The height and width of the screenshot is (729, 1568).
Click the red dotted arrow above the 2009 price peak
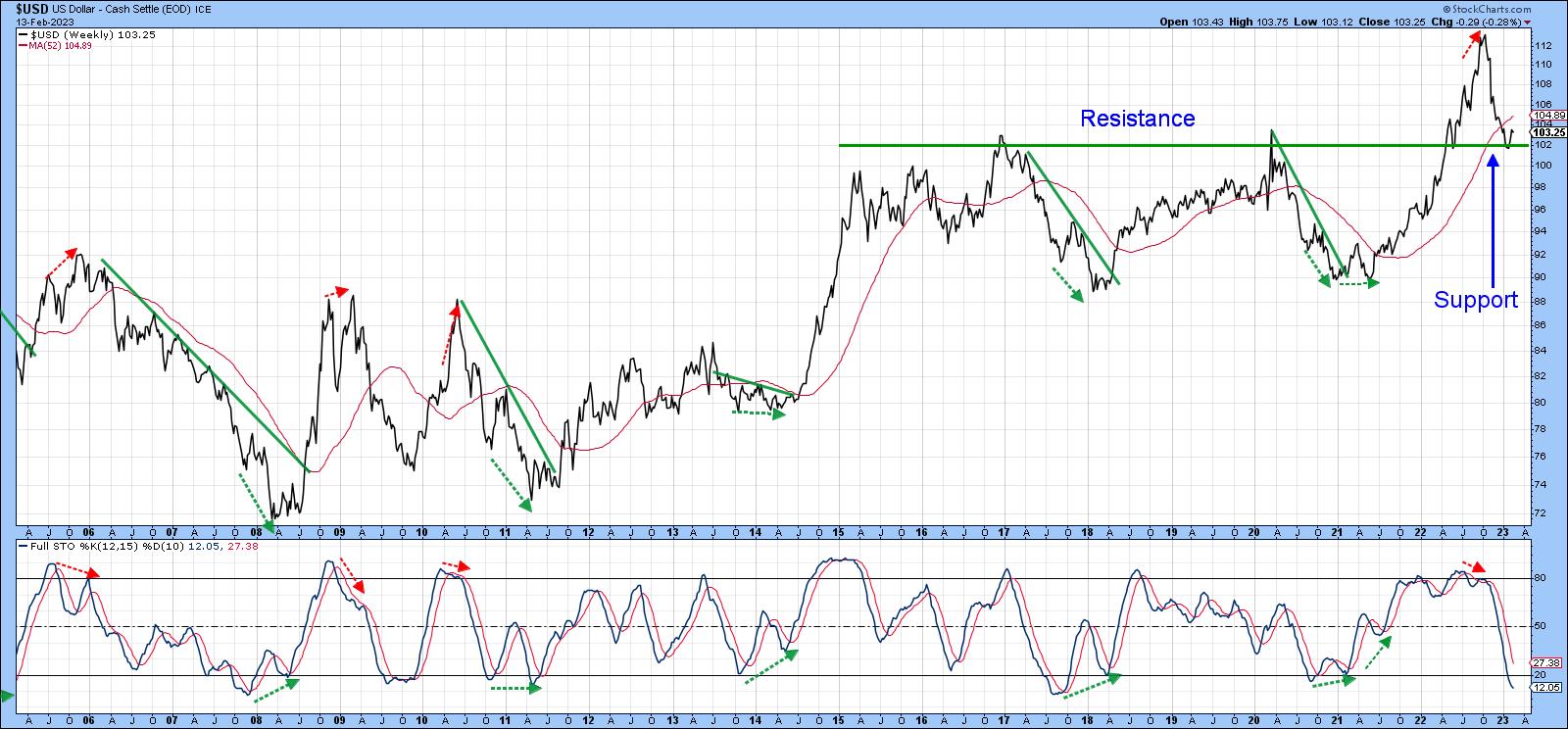(336, 292)
